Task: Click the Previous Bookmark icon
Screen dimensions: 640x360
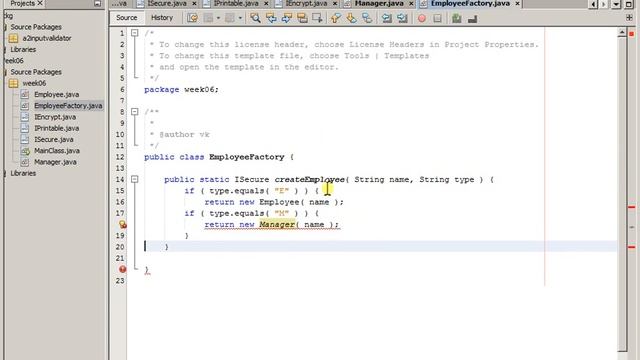Action: 336,18
